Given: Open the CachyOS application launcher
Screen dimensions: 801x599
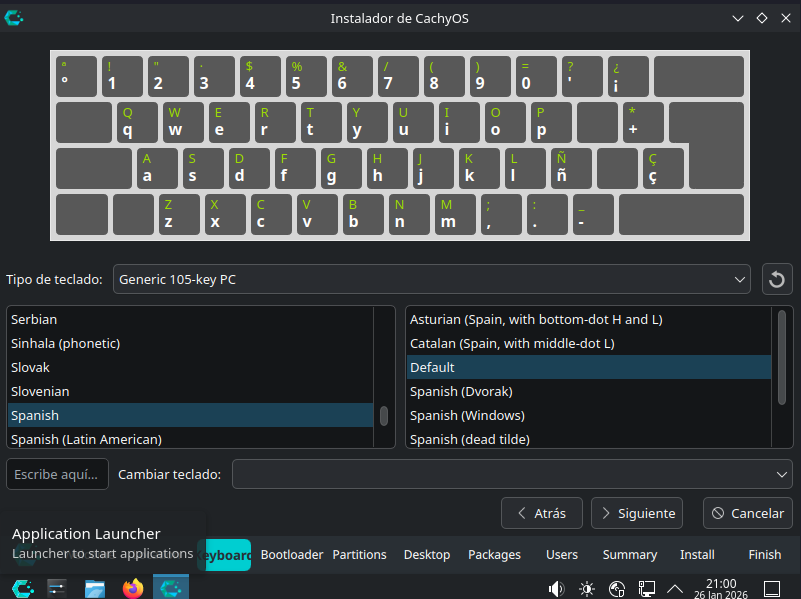Looking at the screenshot, I should click(x=20, y=588).
